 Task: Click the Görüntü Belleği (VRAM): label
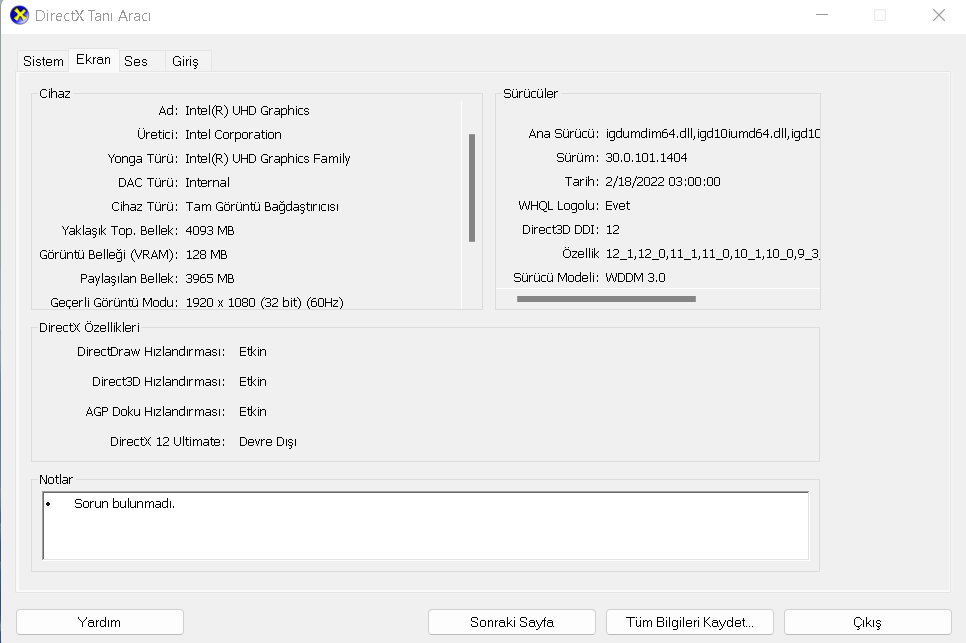108,255
